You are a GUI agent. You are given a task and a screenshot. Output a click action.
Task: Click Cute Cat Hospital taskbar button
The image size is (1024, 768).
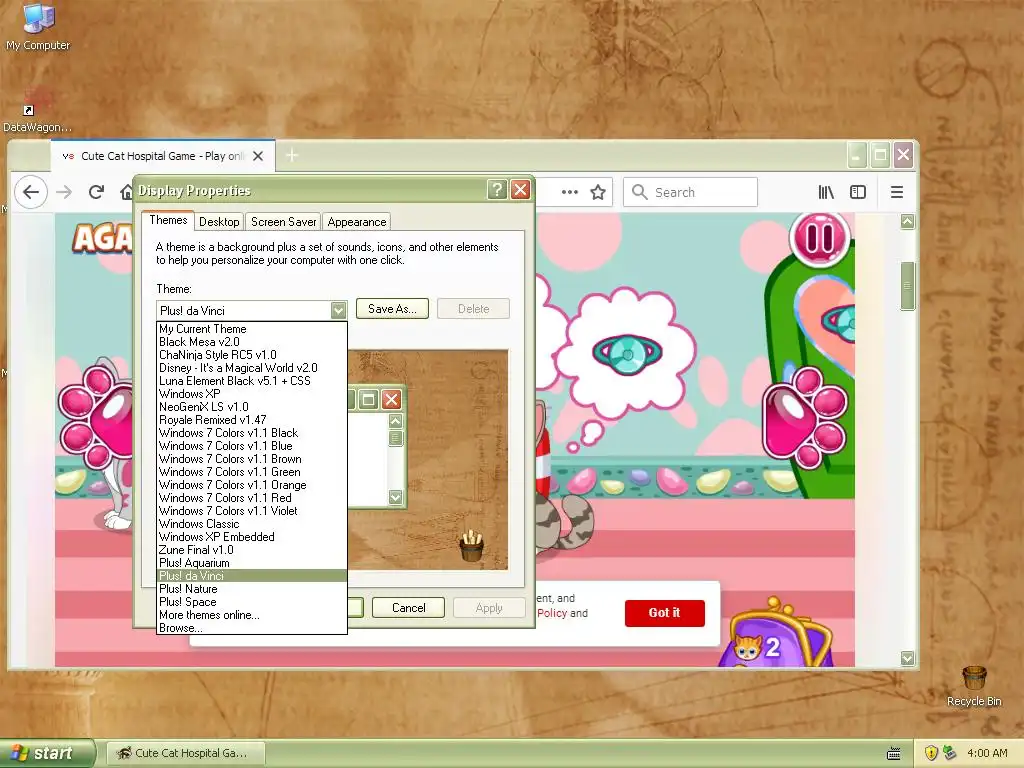click(185, 753)
